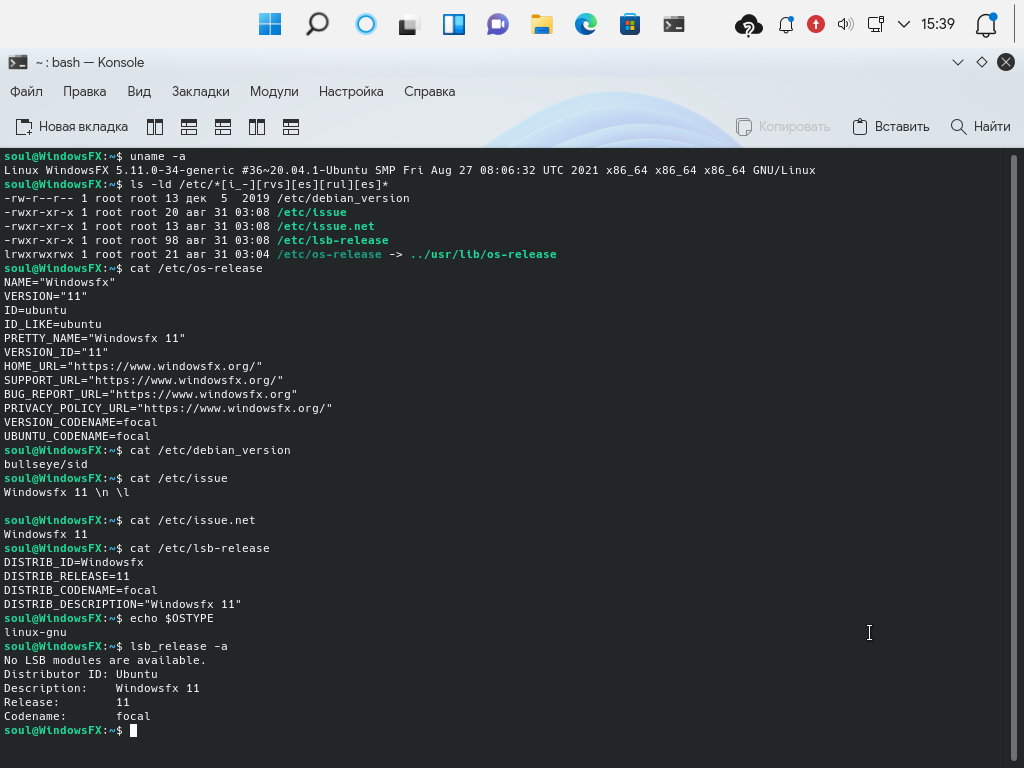The image size is (1024, 768).
Task: Launch the Cortana-style circle assistant
Action: [x=366, y=24]
